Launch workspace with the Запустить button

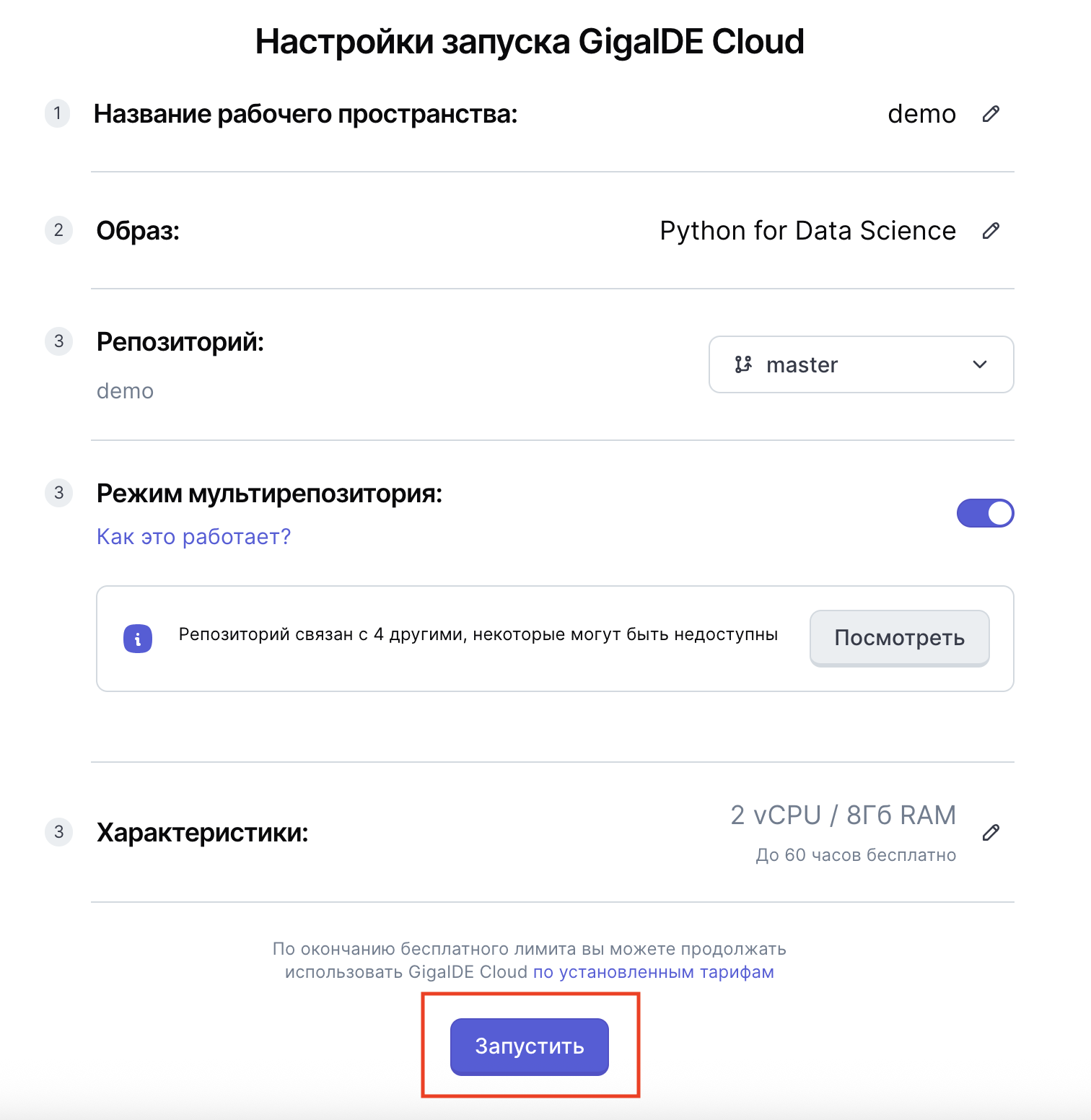529,1046
